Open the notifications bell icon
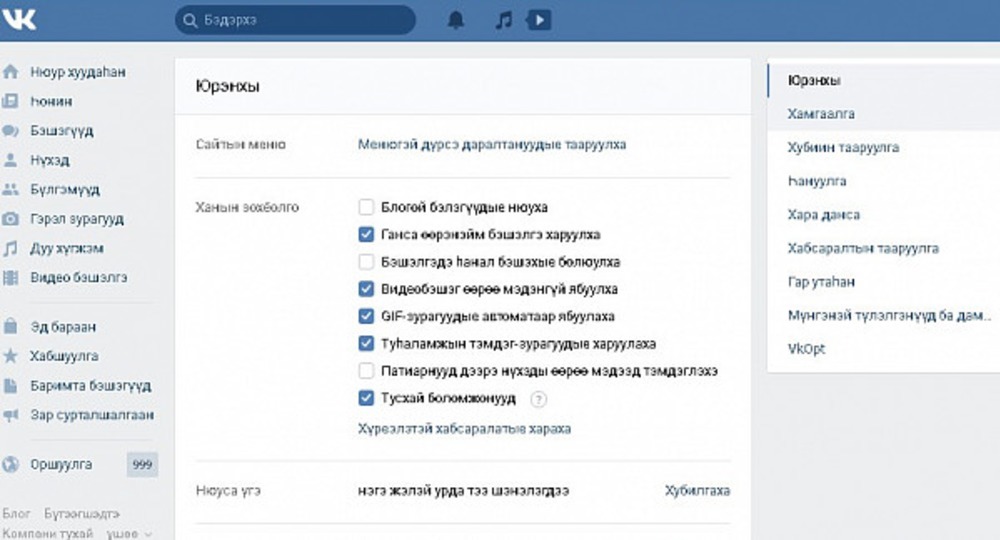This screenshot has height=540, width=1000. (455, 20)
